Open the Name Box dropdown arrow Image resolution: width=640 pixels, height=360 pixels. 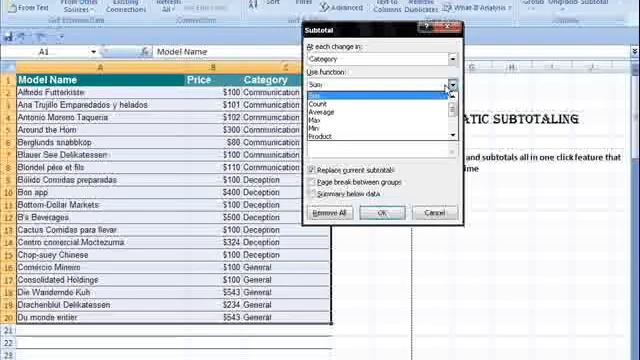pos(93,52)
